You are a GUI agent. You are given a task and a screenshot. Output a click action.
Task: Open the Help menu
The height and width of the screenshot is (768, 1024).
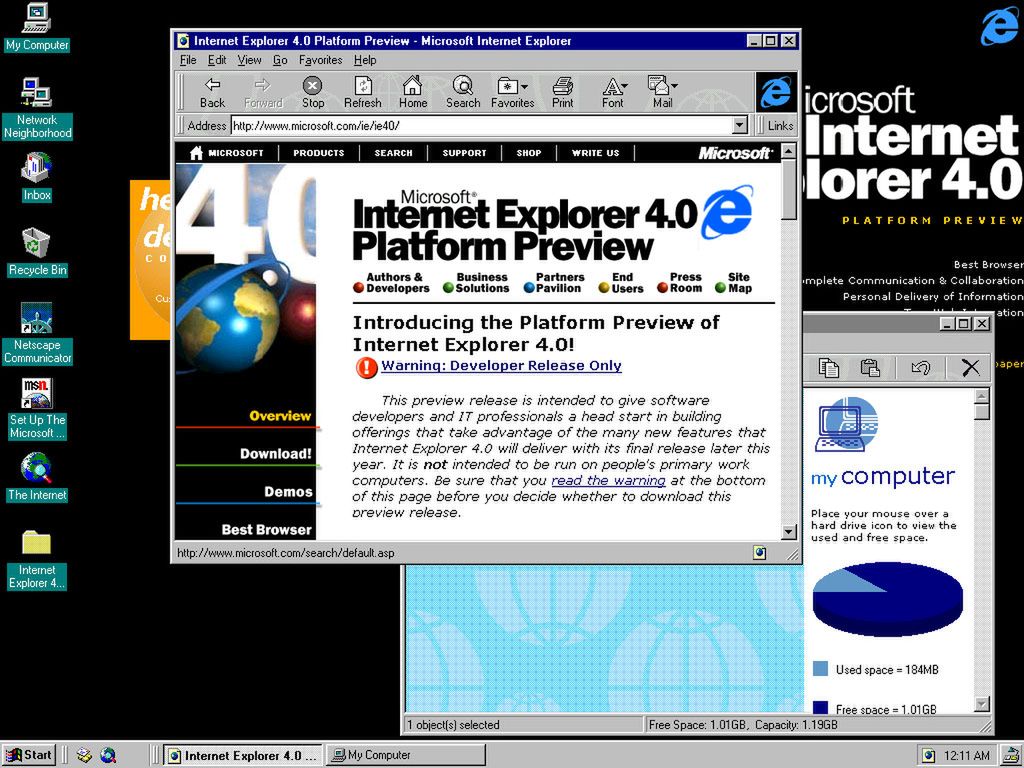point(365,60)
